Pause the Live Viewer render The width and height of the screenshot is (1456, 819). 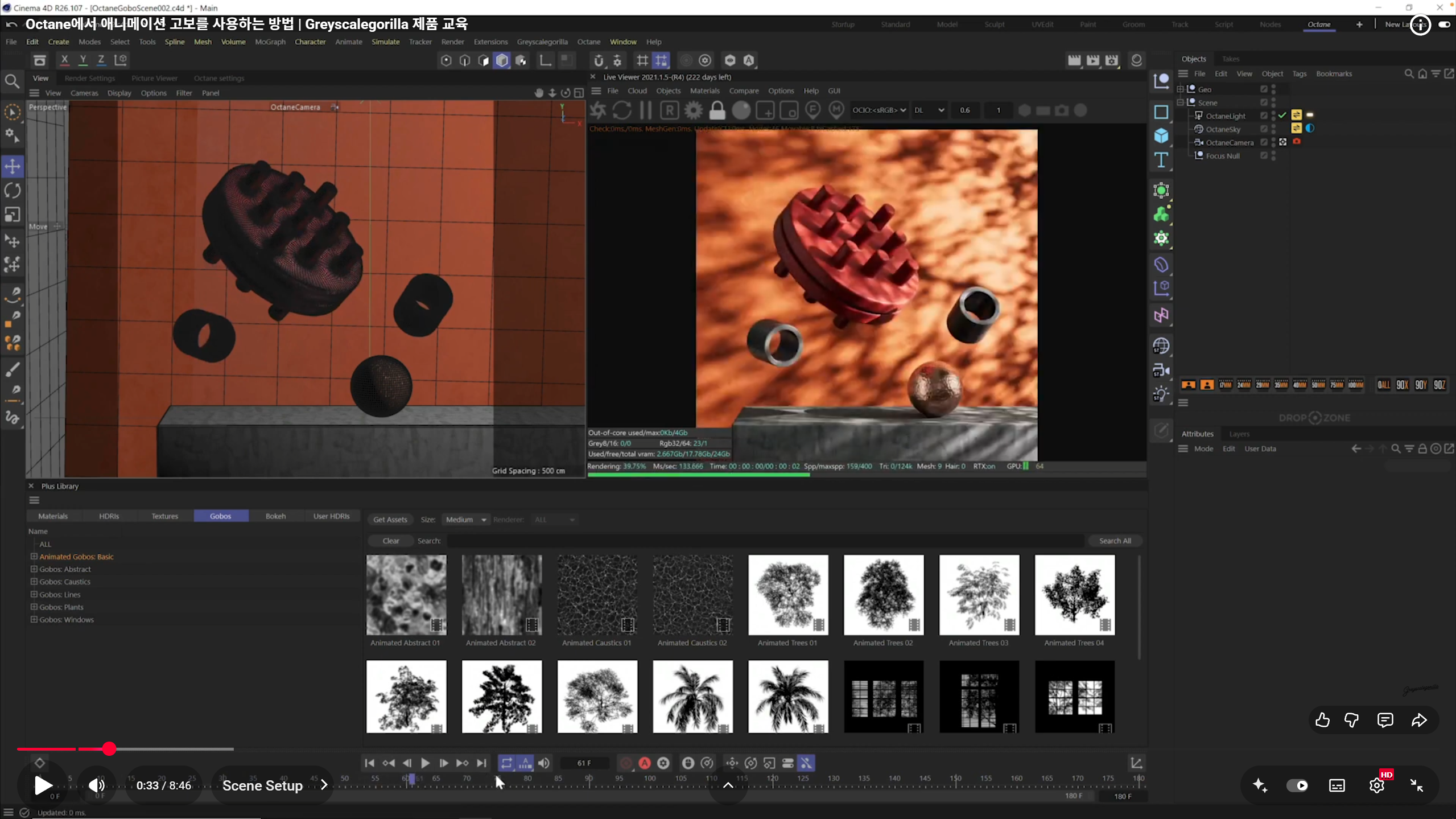click(x=645, y=110)
